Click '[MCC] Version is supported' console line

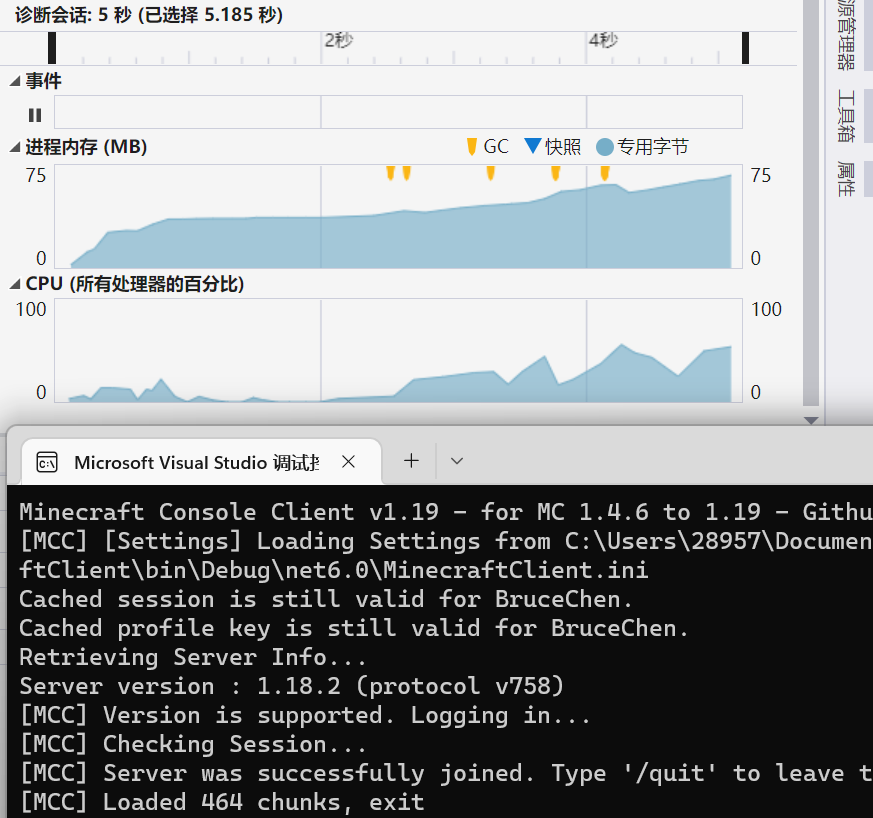coord(305,716)
